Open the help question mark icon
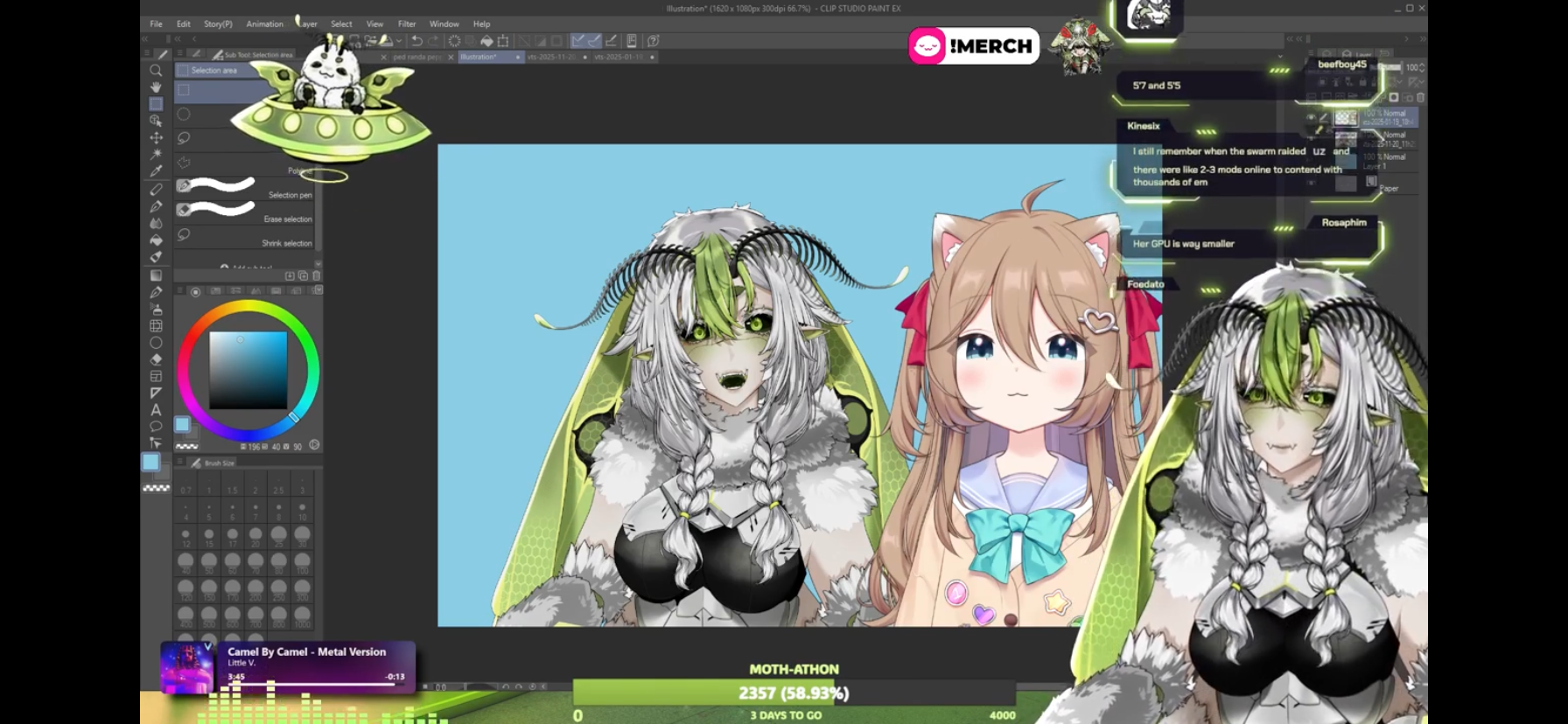 [653, 41]
